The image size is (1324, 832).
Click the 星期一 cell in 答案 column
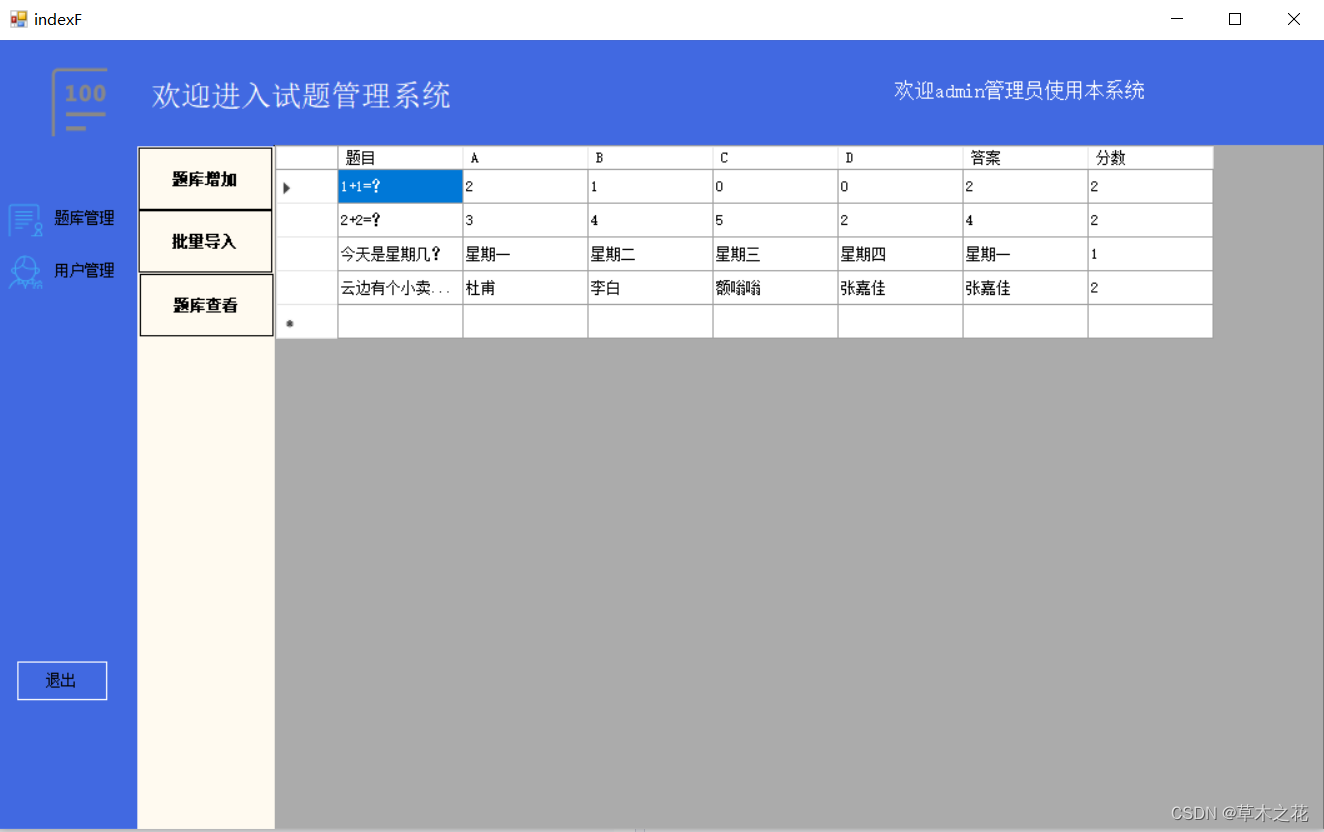[1025, 254]
